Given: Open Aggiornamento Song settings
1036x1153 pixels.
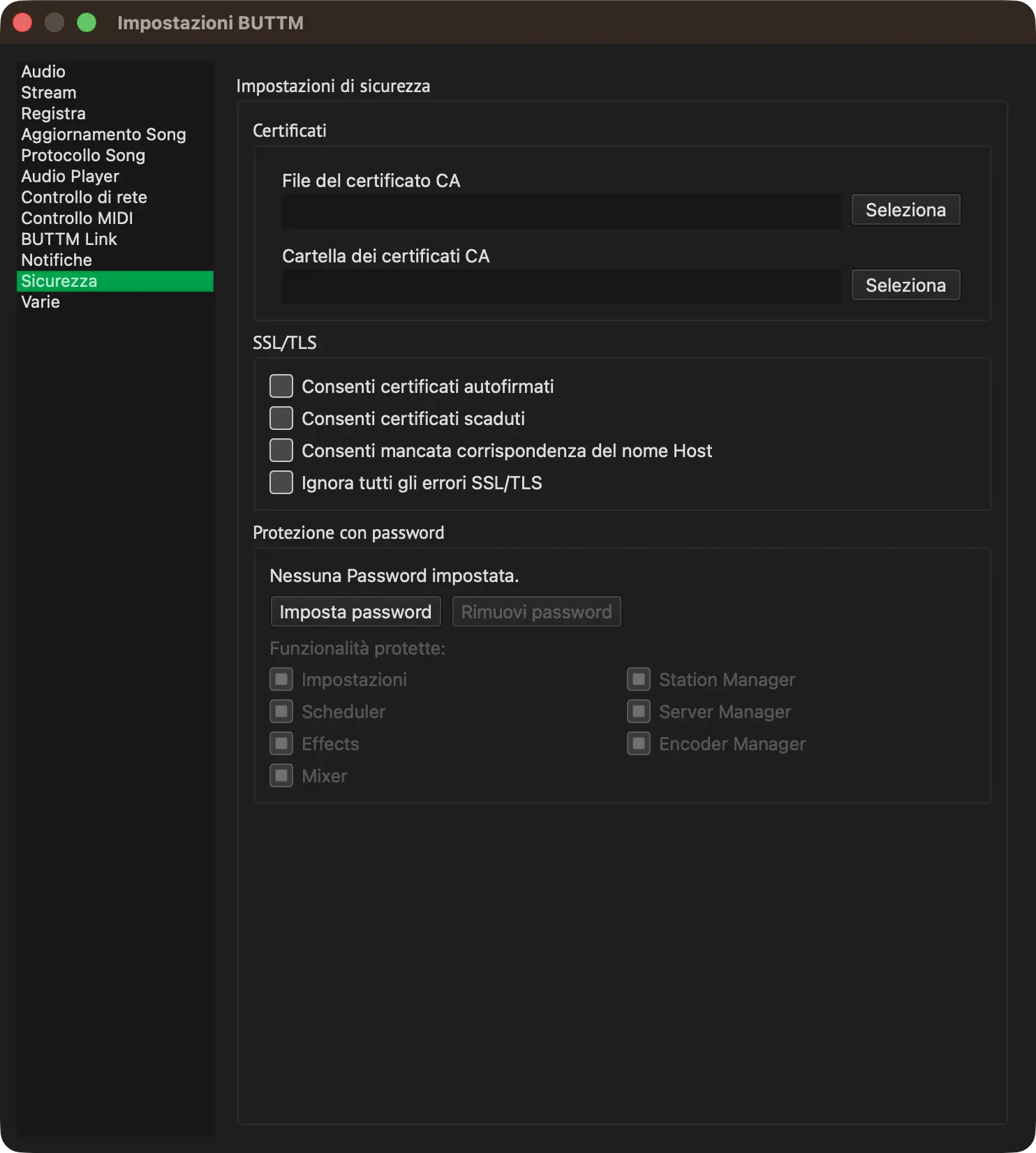Looking at the screenshot, I should (x=114, y=134).
